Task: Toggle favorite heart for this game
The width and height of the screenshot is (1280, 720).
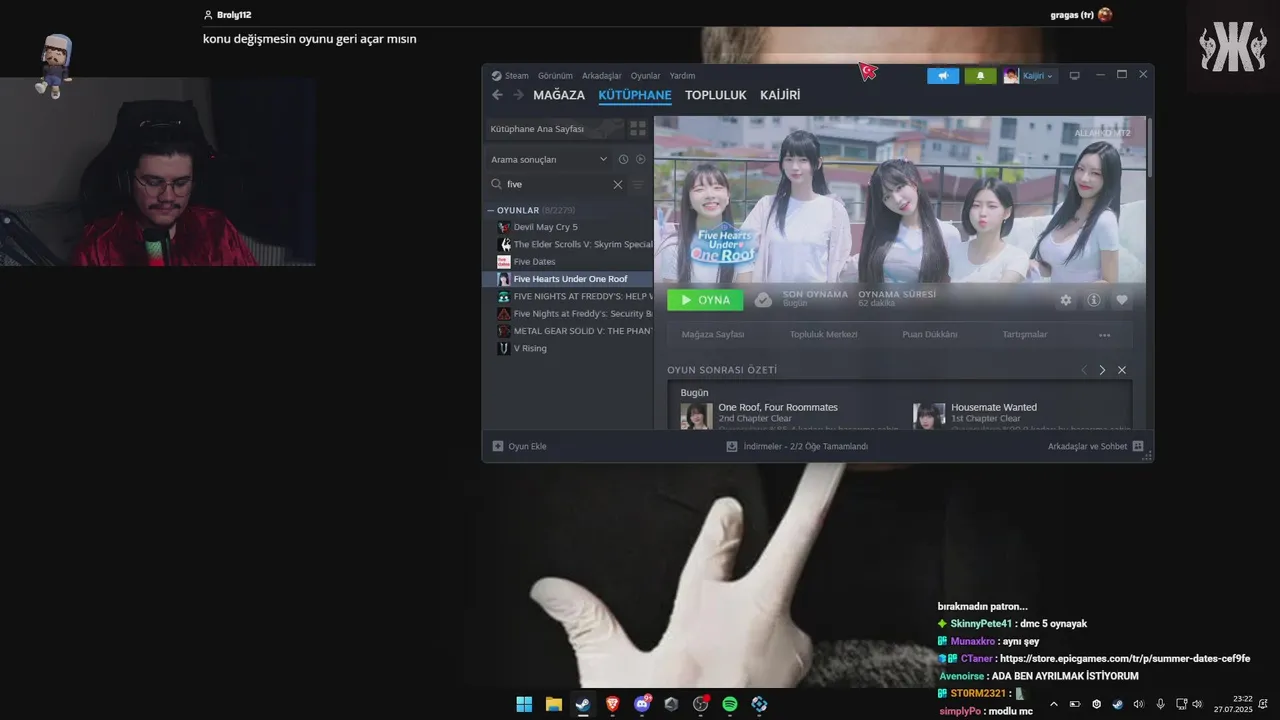Action: click(1121, 300)
